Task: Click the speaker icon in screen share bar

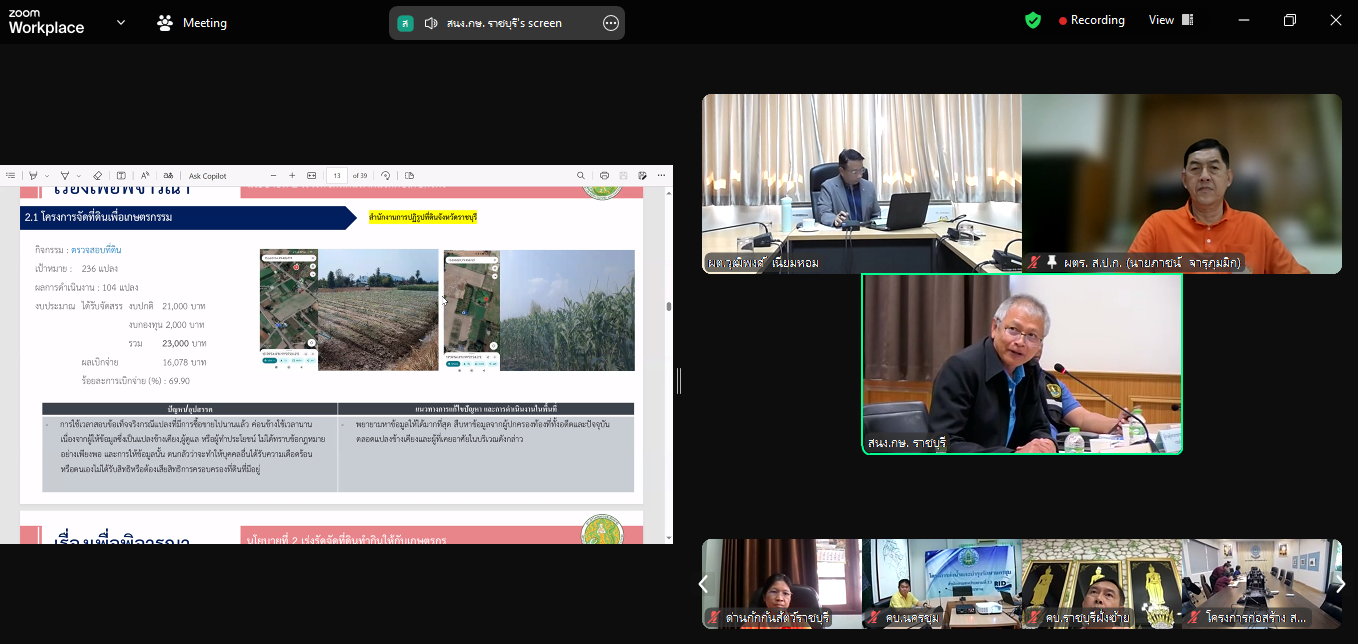Action: 431,23
